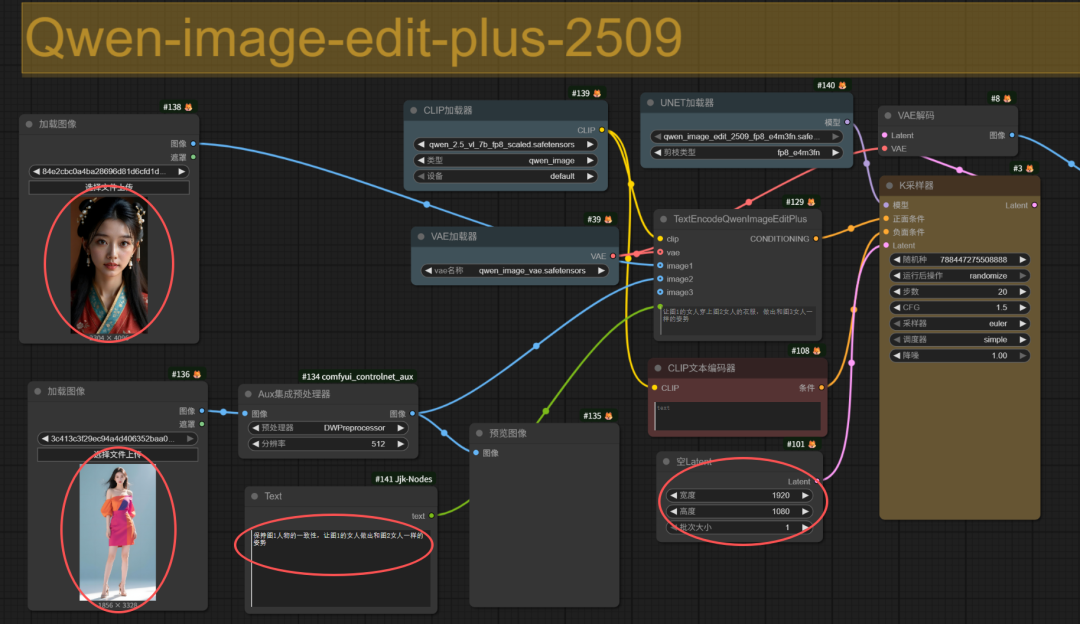Open the qwen_2.5_vl_7b_fp8_scaled.safetensors clip selector
Viewport: 1080px width, 624px height.
tap(505, 145)
